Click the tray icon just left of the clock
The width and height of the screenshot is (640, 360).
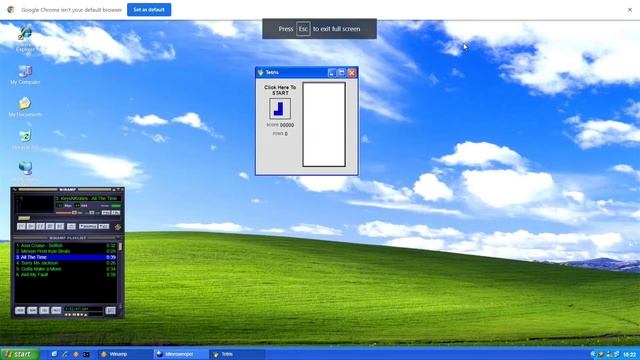(617, 354)
